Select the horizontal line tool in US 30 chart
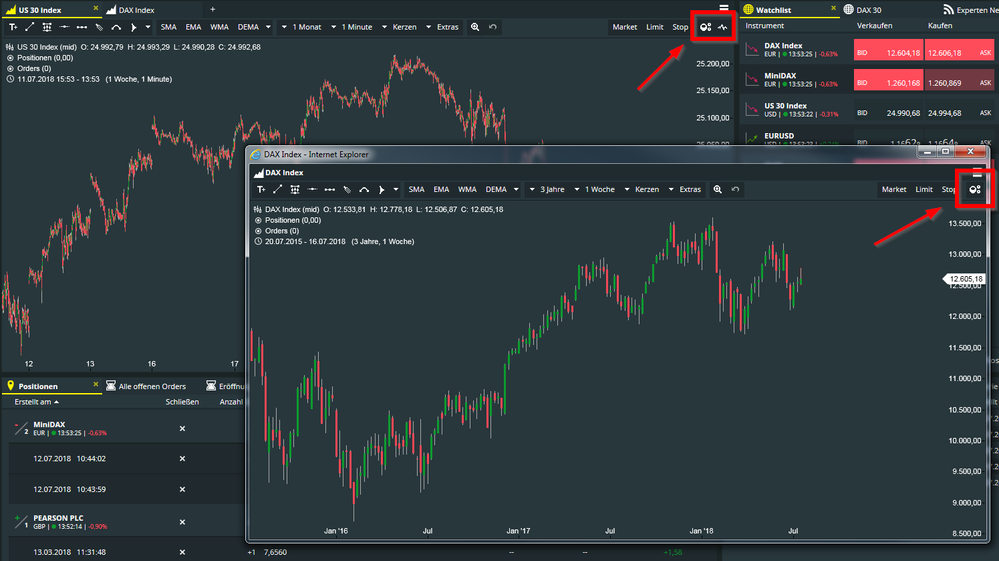Image resolution: width=999 pixels, height=561 pixels. point(64,27)
